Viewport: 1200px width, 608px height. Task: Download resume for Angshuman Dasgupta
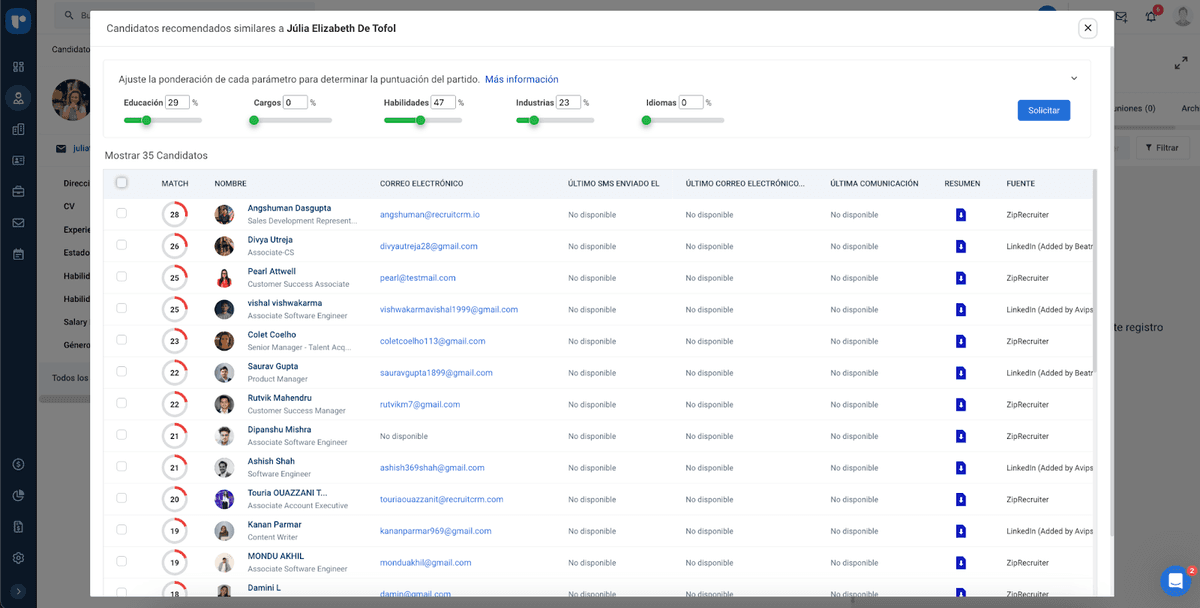click(x=960, y=214)
